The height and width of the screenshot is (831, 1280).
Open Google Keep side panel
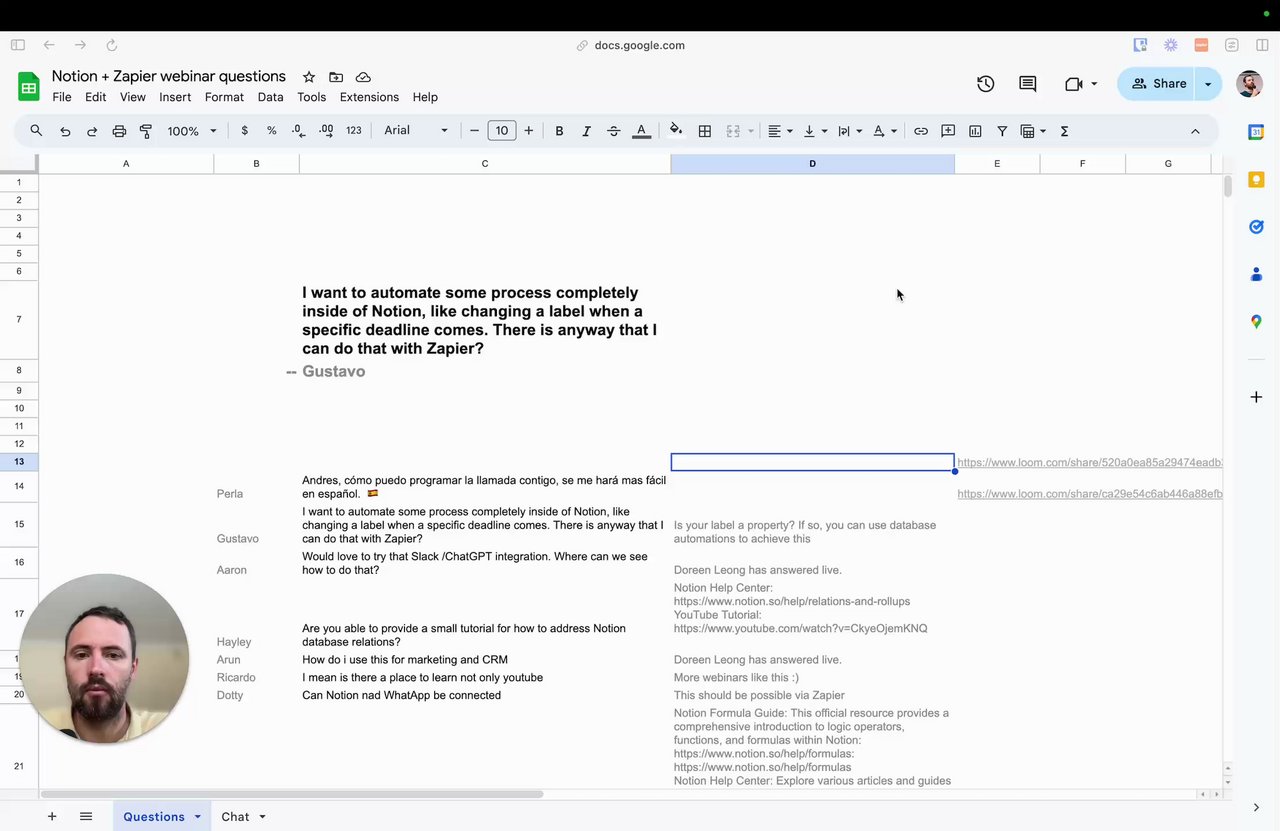point(1256,180)
